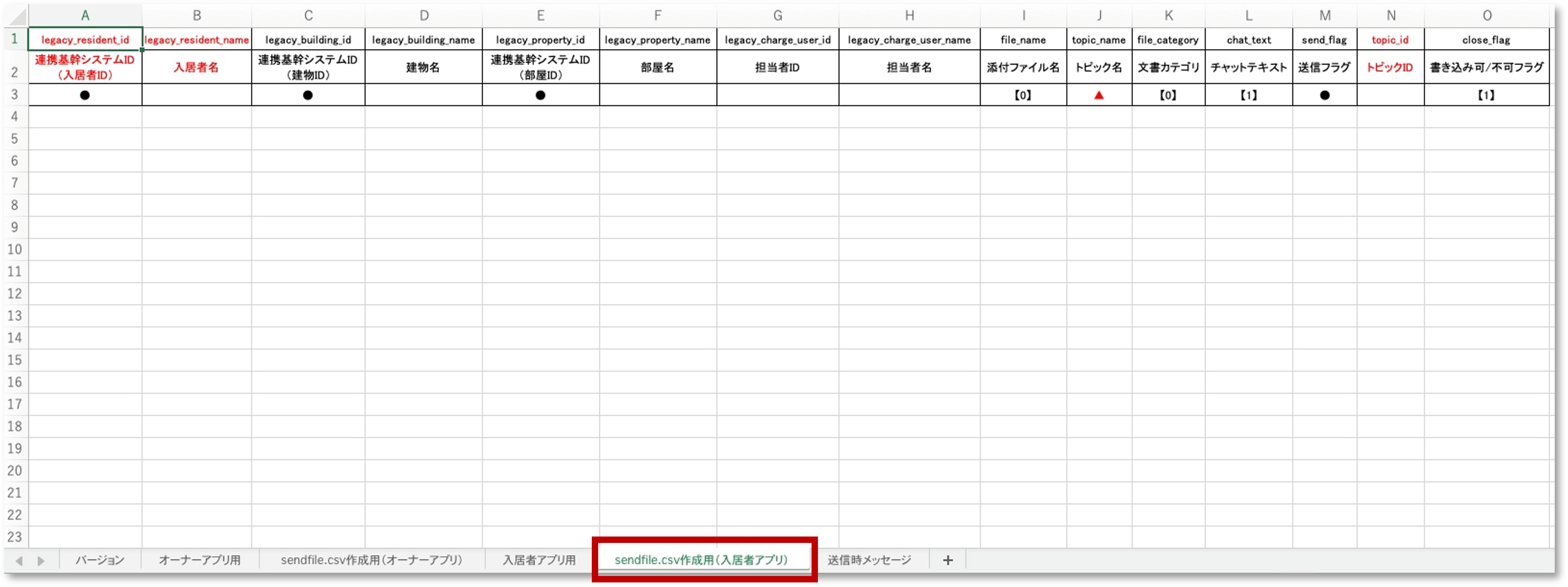Click the 【0】 marker under file_name

coord(1023,95)
